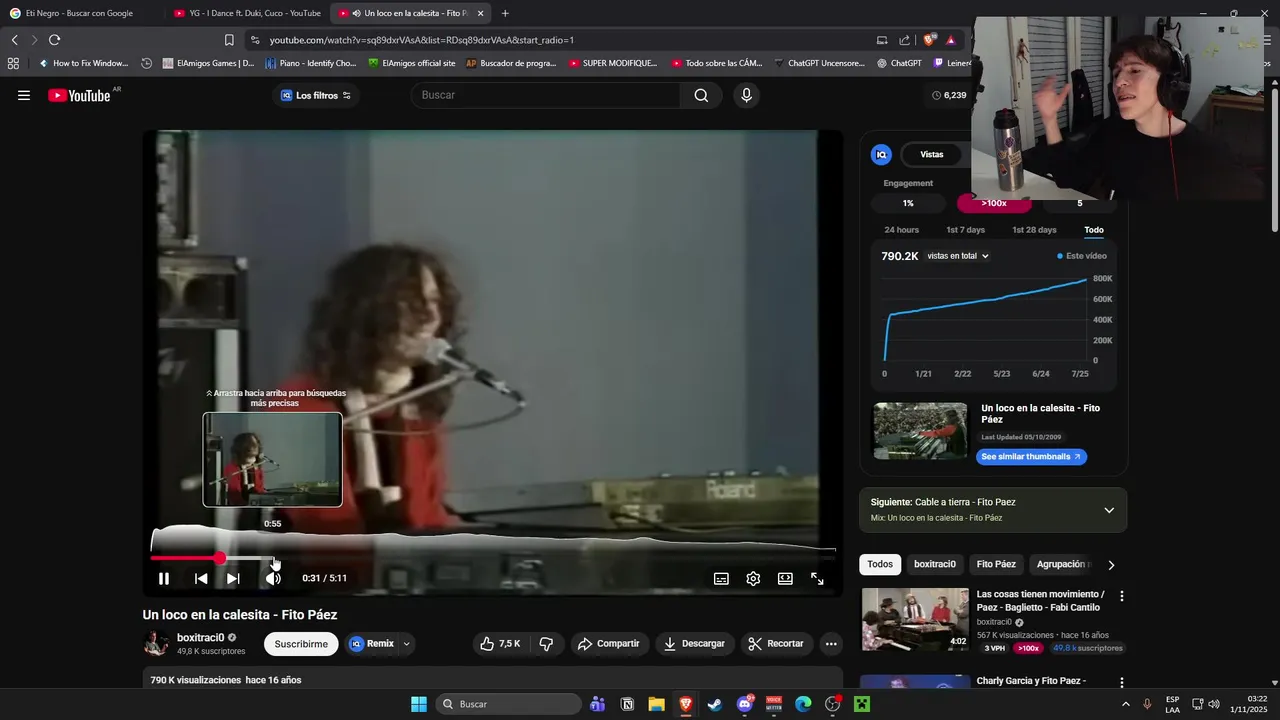Open the Remix button
The height and width of the screenshot is (720, 1280).
(x=372, y=644)
